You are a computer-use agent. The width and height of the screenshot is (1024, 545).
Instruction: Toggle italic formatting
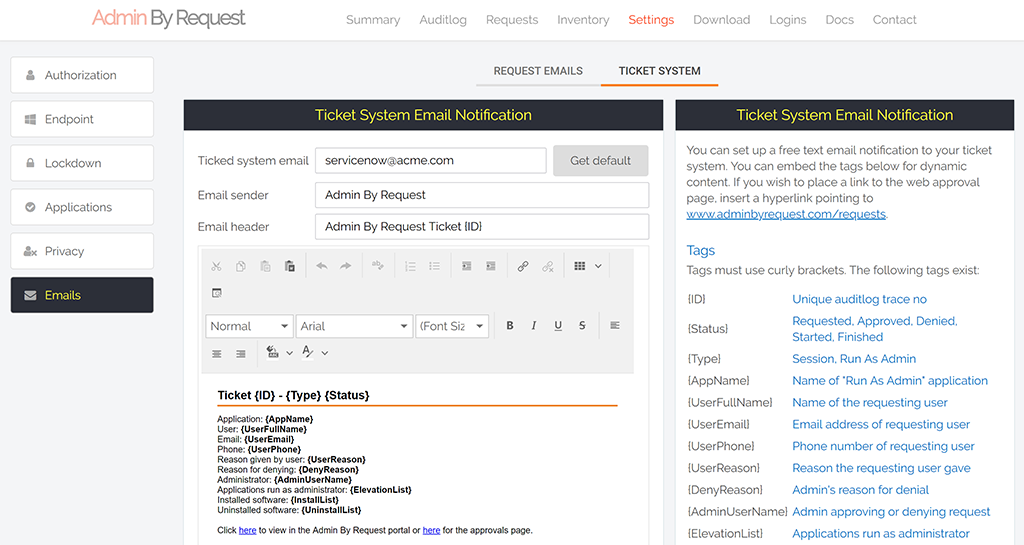click(x=534, y=326)
